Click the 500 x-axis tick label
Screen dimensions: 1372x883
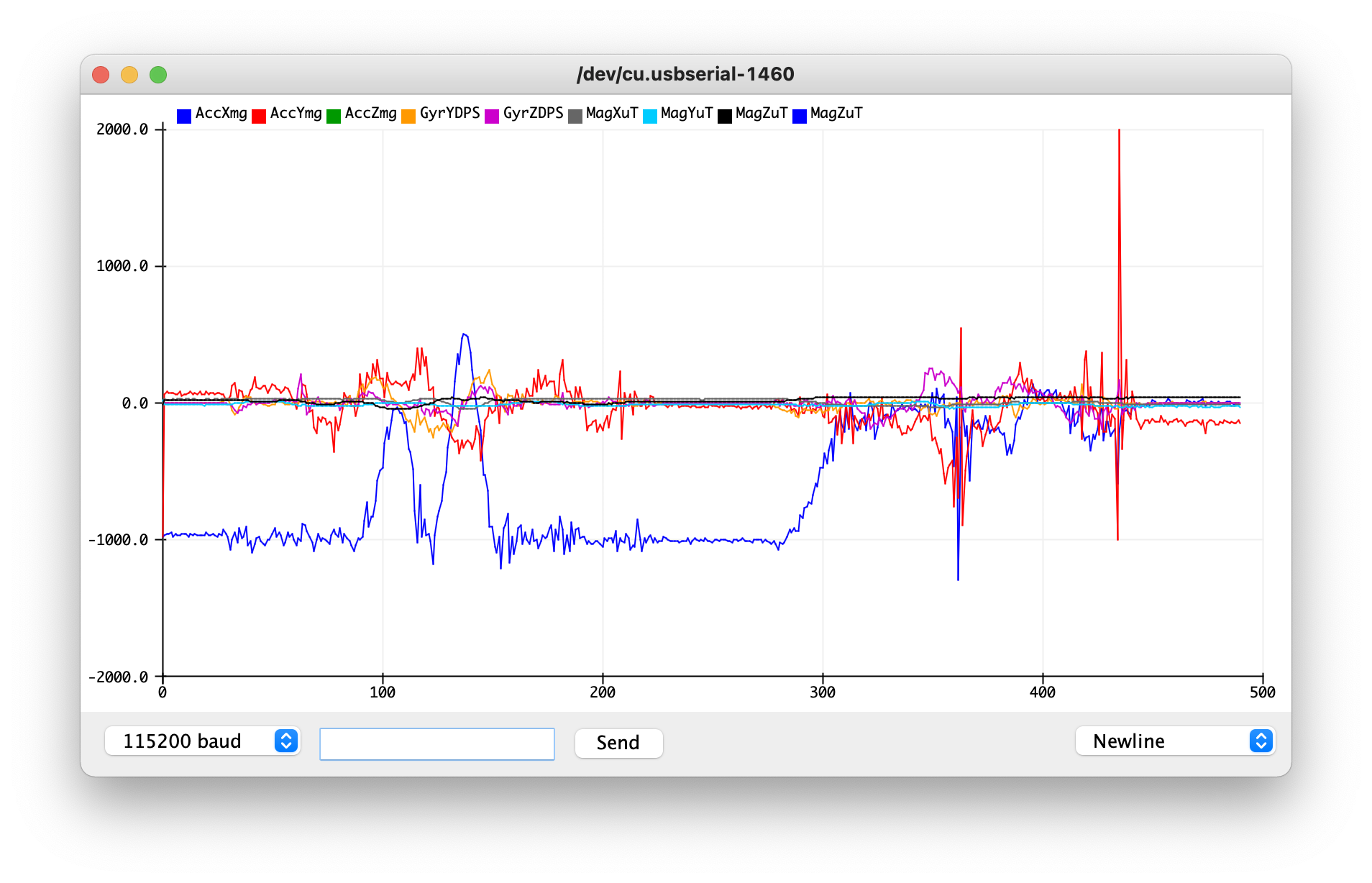(1263, 692)
